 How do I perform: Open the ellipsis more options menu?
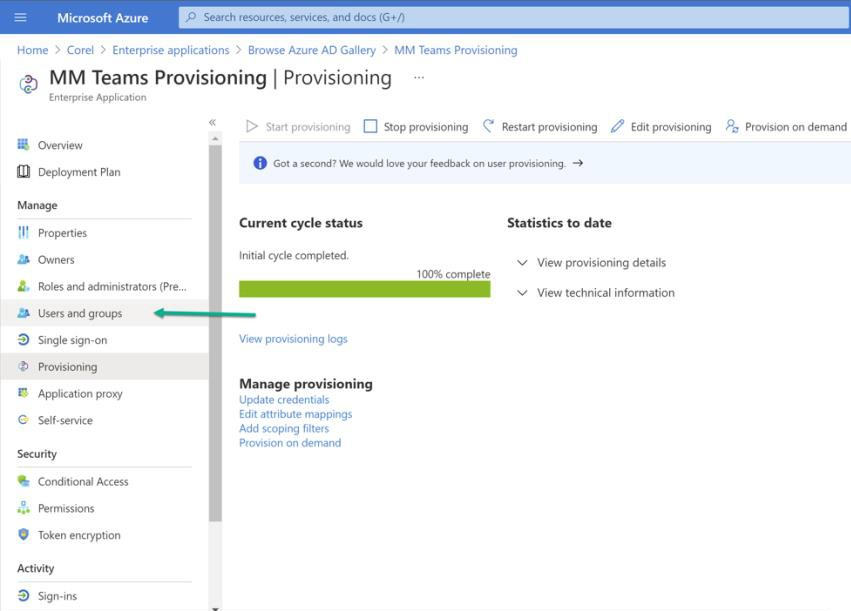(418, 78)
